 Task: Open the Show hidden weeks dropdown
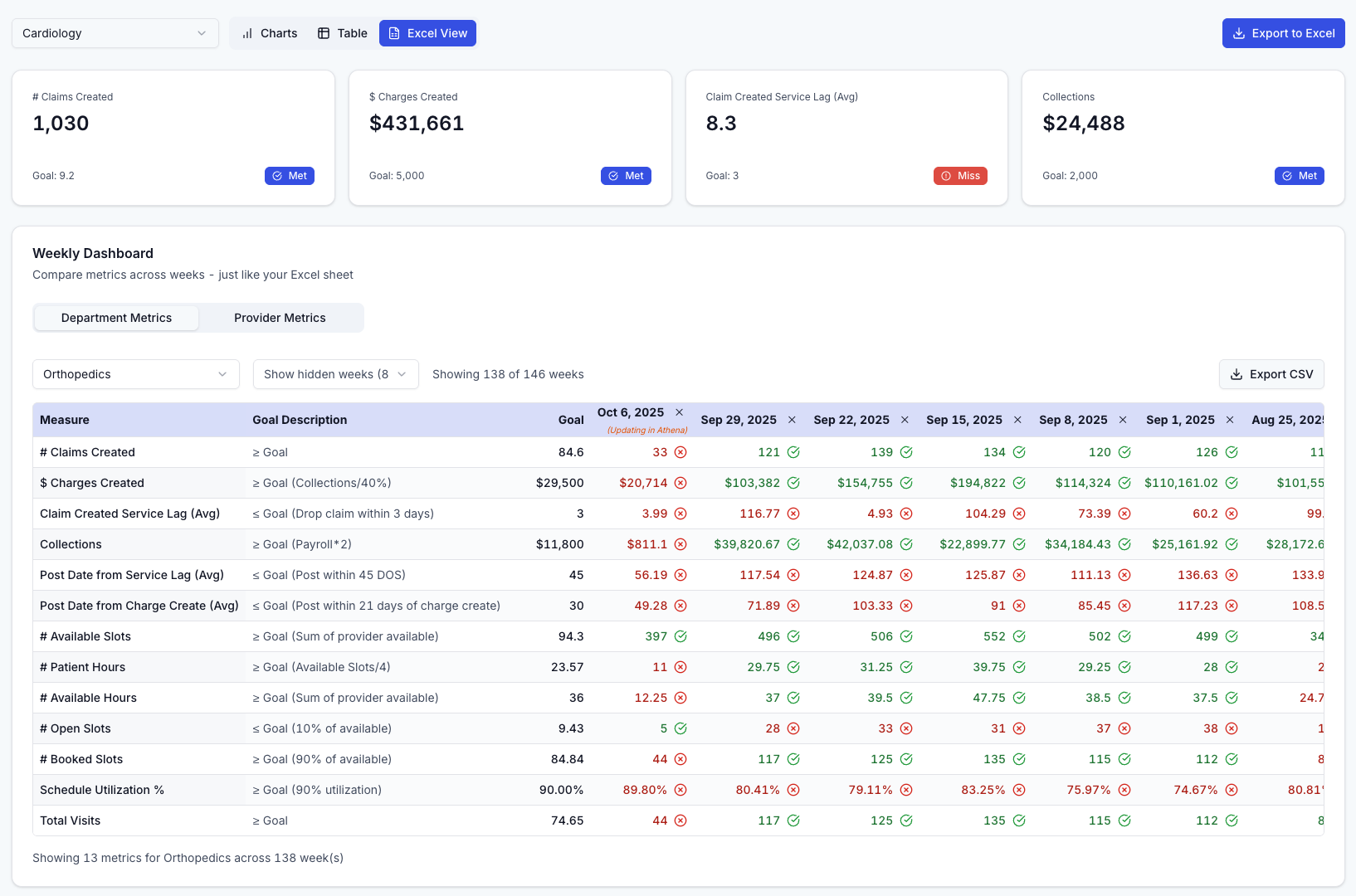[335, 374]
